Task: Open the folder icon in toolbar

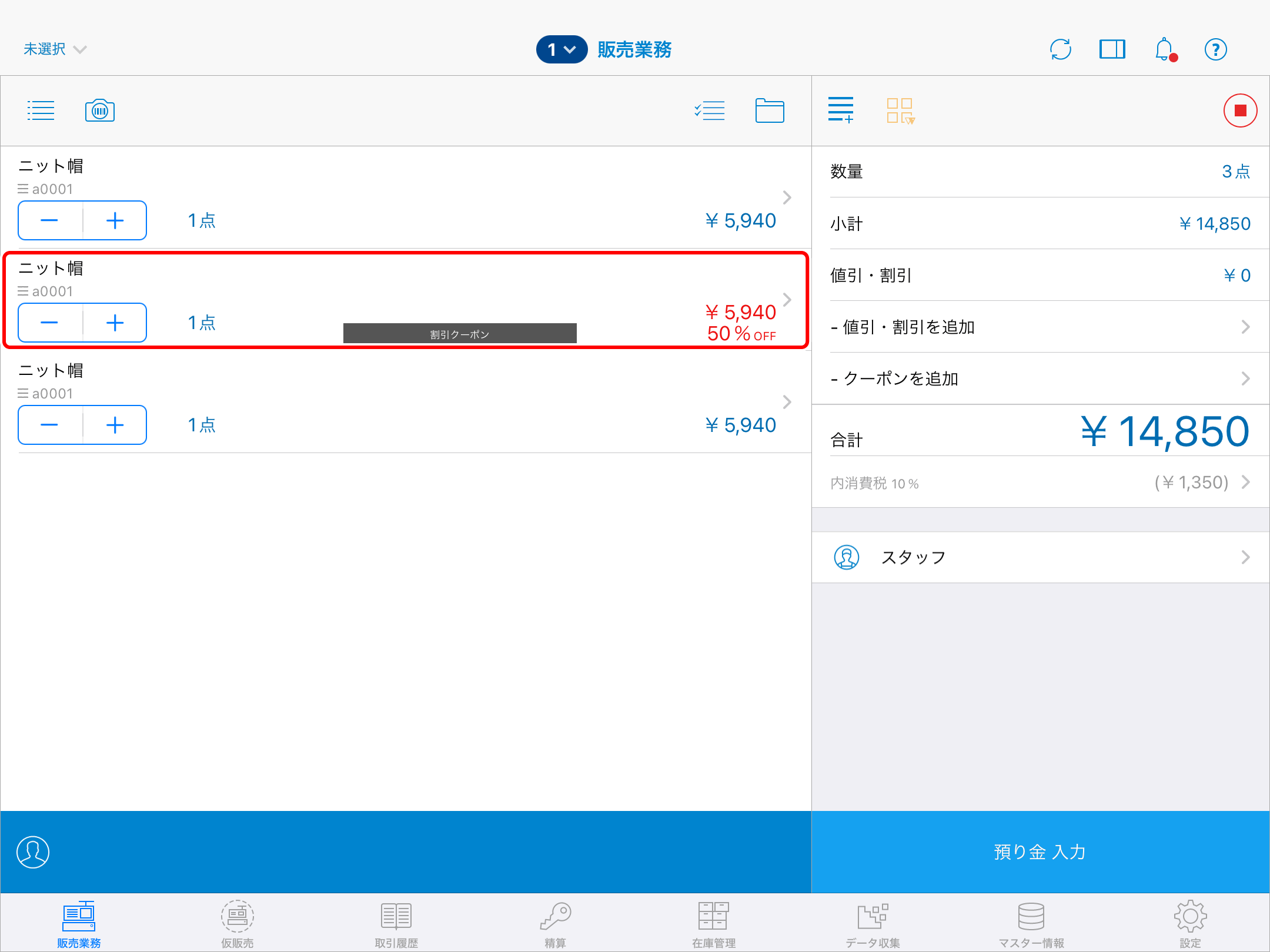Action: coord(770,110)
